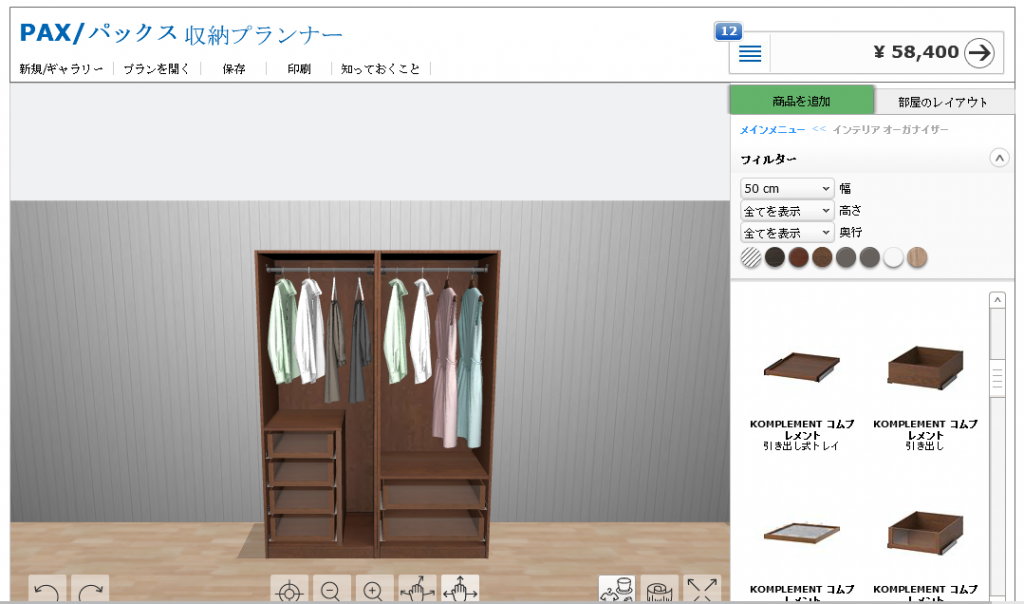Zoom in on the 3D wardrobe view
The height and width of the screenshot is (604, 1024).
(374, 590)
